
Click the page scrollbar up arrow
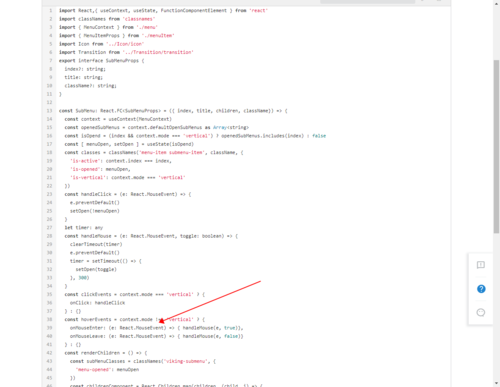pos(497,3)
